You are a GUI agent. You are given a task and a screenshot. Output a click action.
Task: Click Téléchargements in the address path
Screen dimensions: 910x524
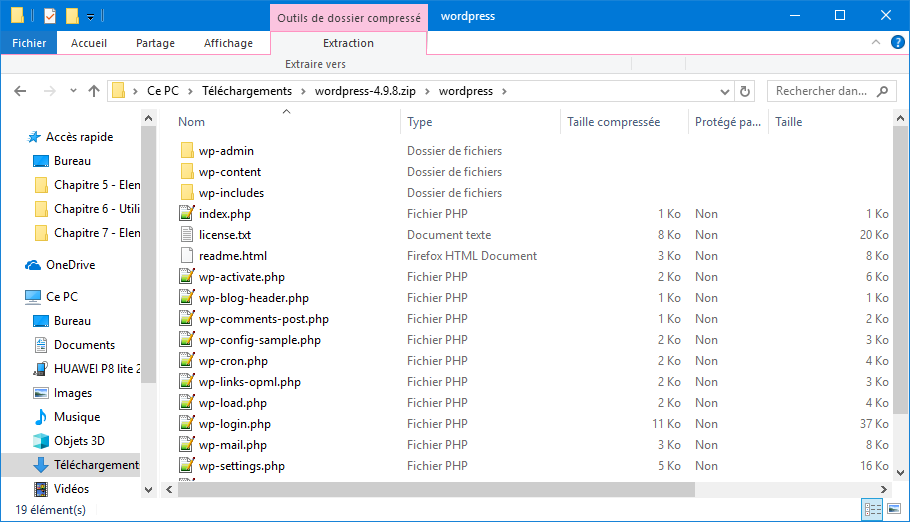click(247, 91)
